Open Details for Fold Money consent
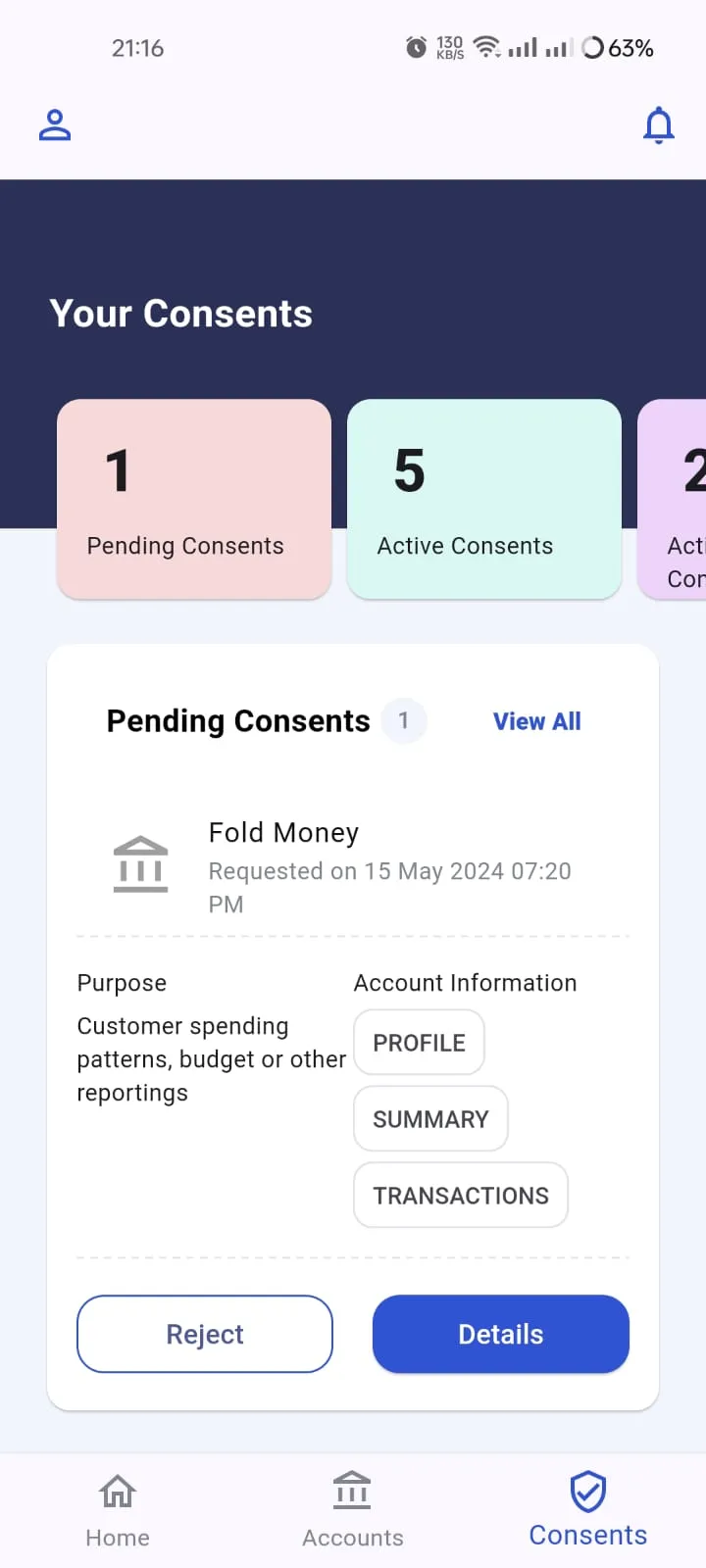 click(x=500, y=1334)
